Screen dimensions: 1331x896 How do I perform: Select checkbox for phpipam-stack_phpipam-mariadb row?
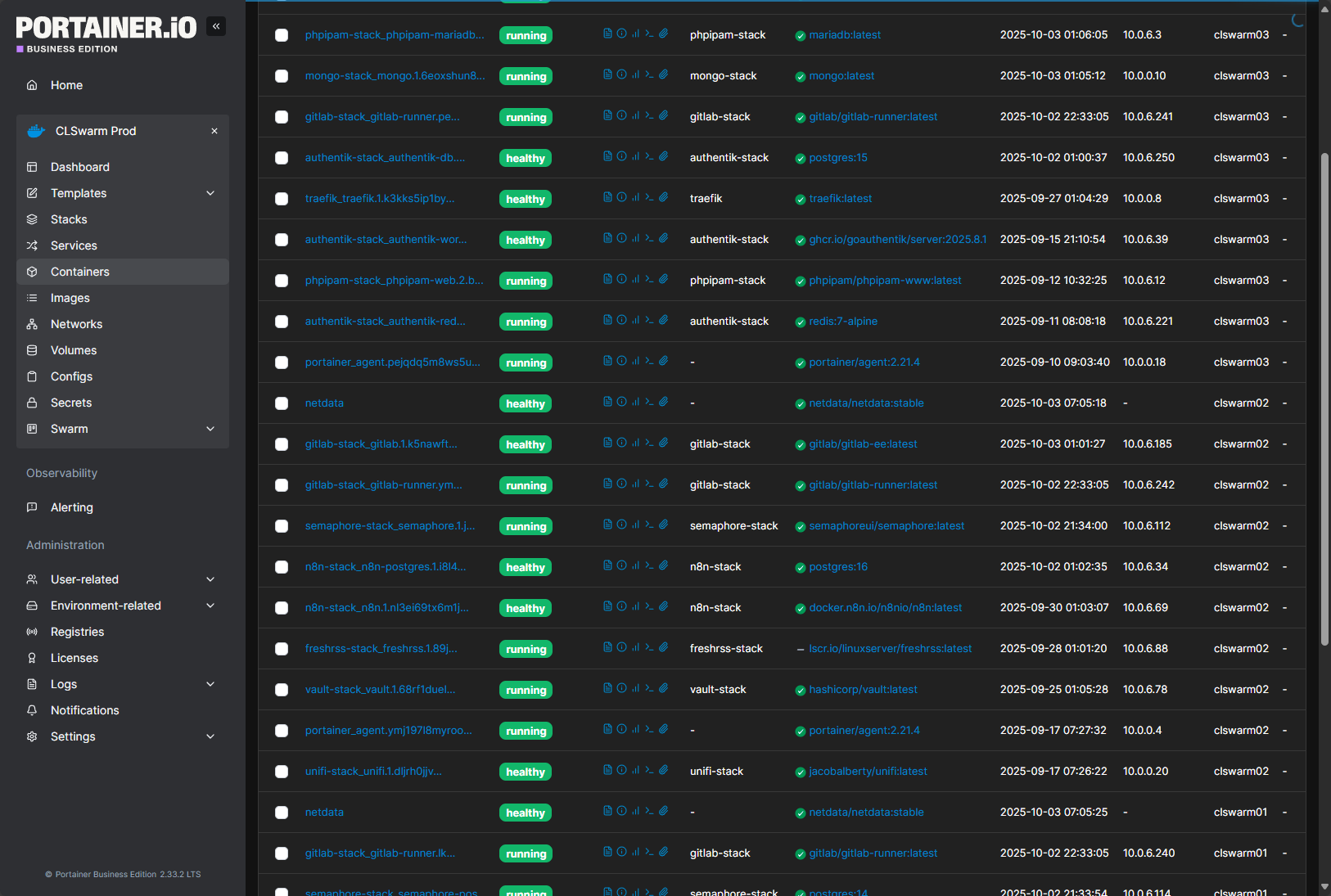282,35
